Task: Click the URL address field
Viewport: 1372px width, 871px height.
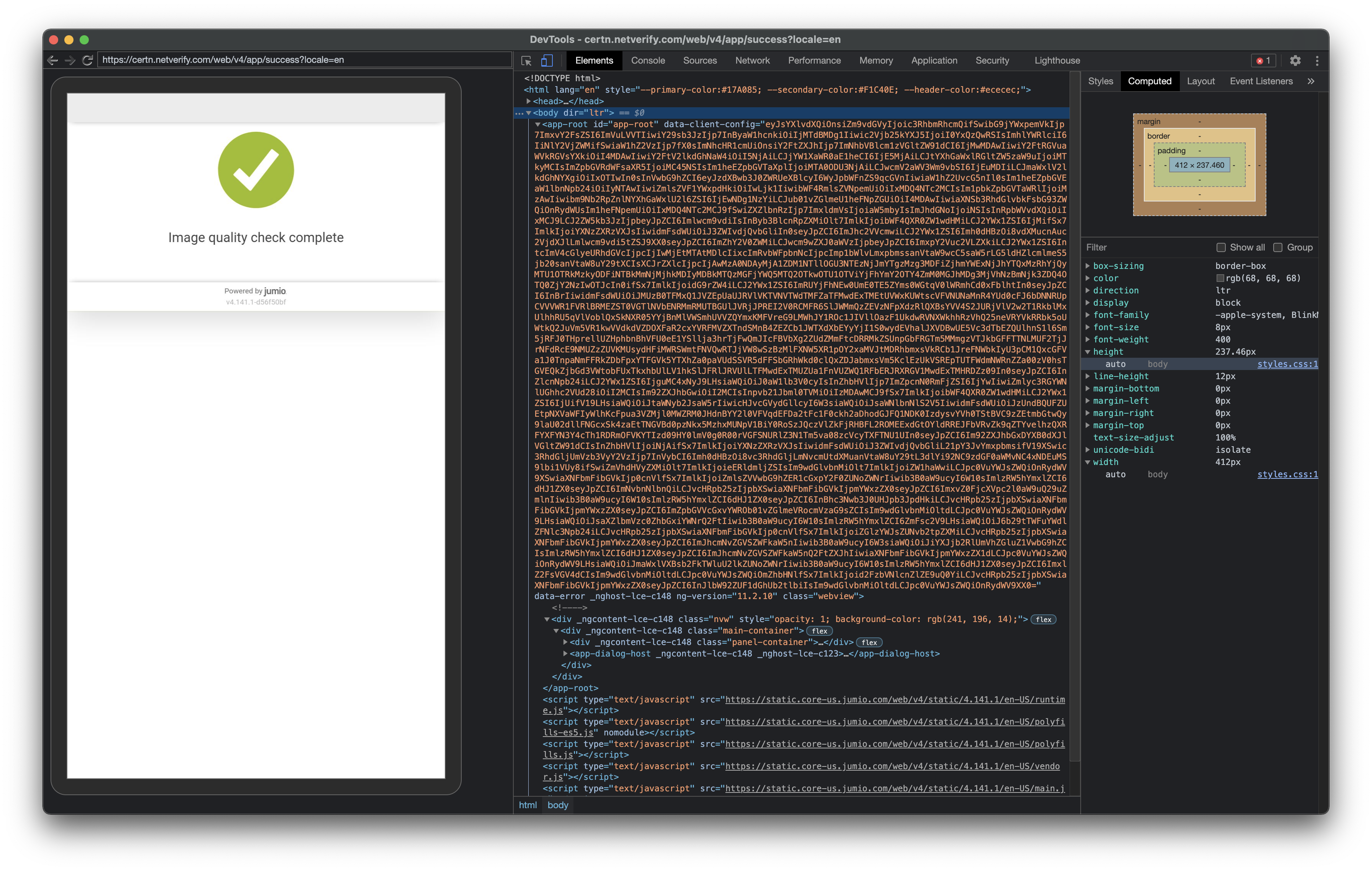Action: click(305, 60)
